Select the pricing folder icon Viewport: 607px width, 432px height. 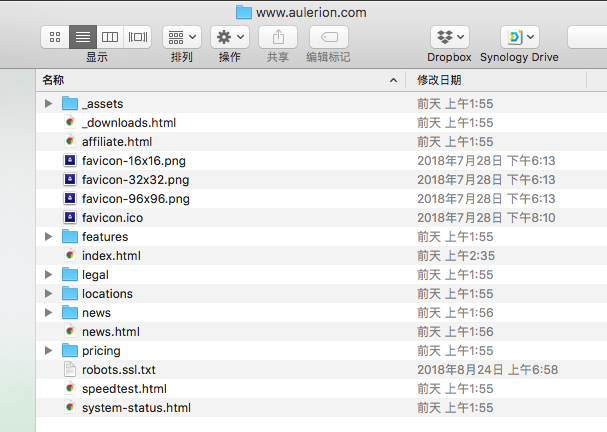(70, 350)
